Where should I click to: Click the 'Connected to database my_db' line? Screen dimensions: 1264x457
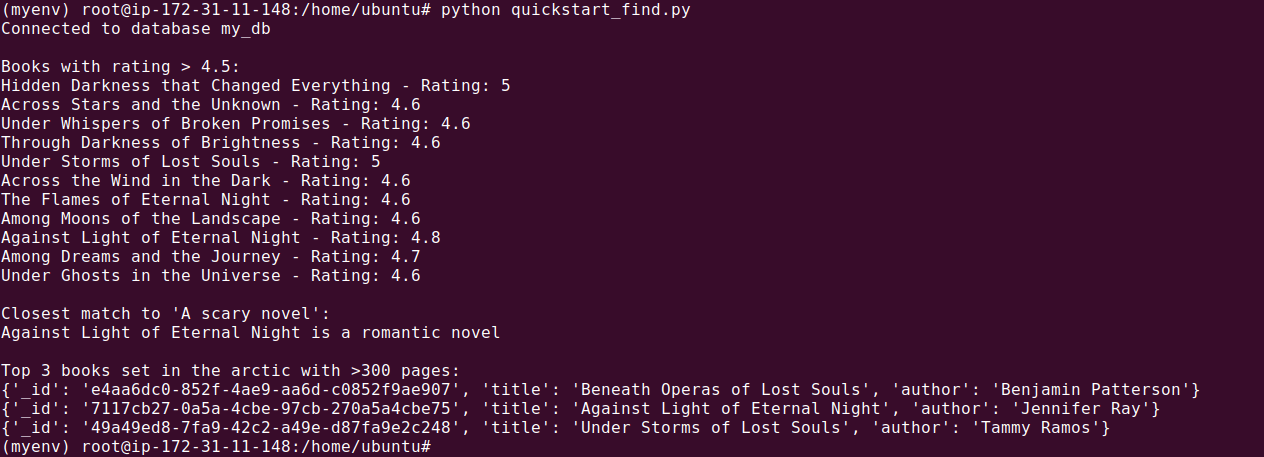click(x=136, y=29)
